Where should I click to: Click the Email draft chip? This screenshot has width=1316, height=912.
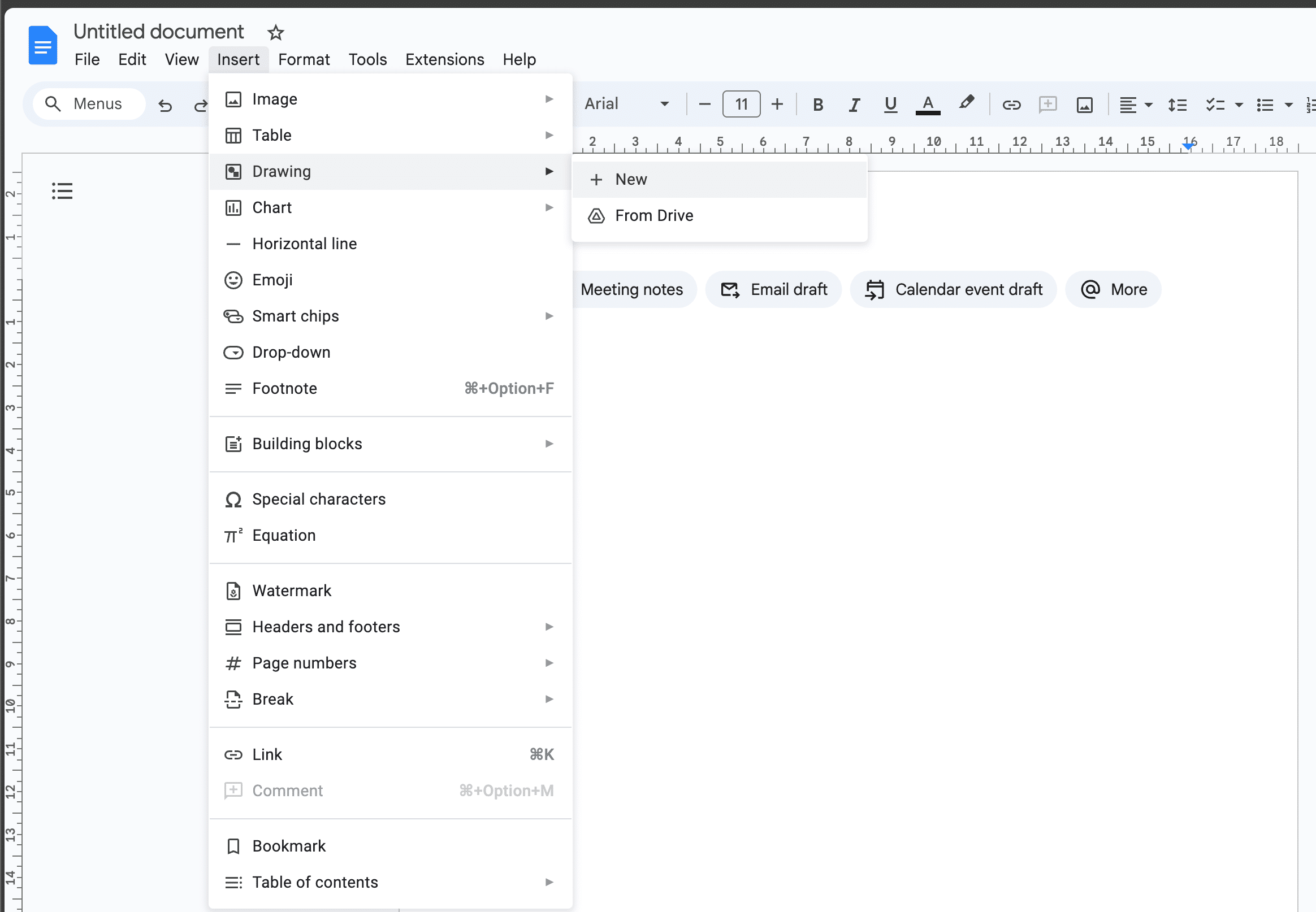(773, 290)
